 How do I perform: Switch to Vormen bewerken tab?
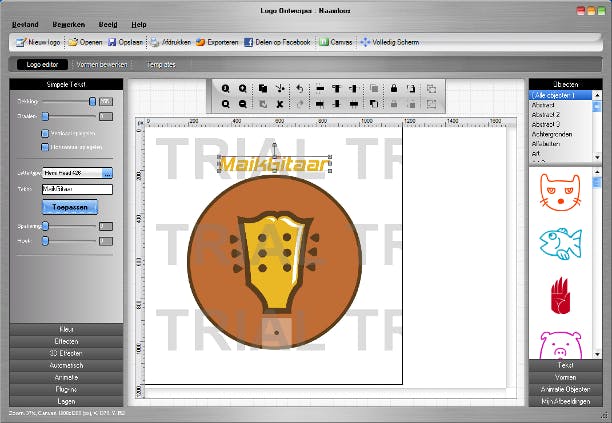(101, 64)
